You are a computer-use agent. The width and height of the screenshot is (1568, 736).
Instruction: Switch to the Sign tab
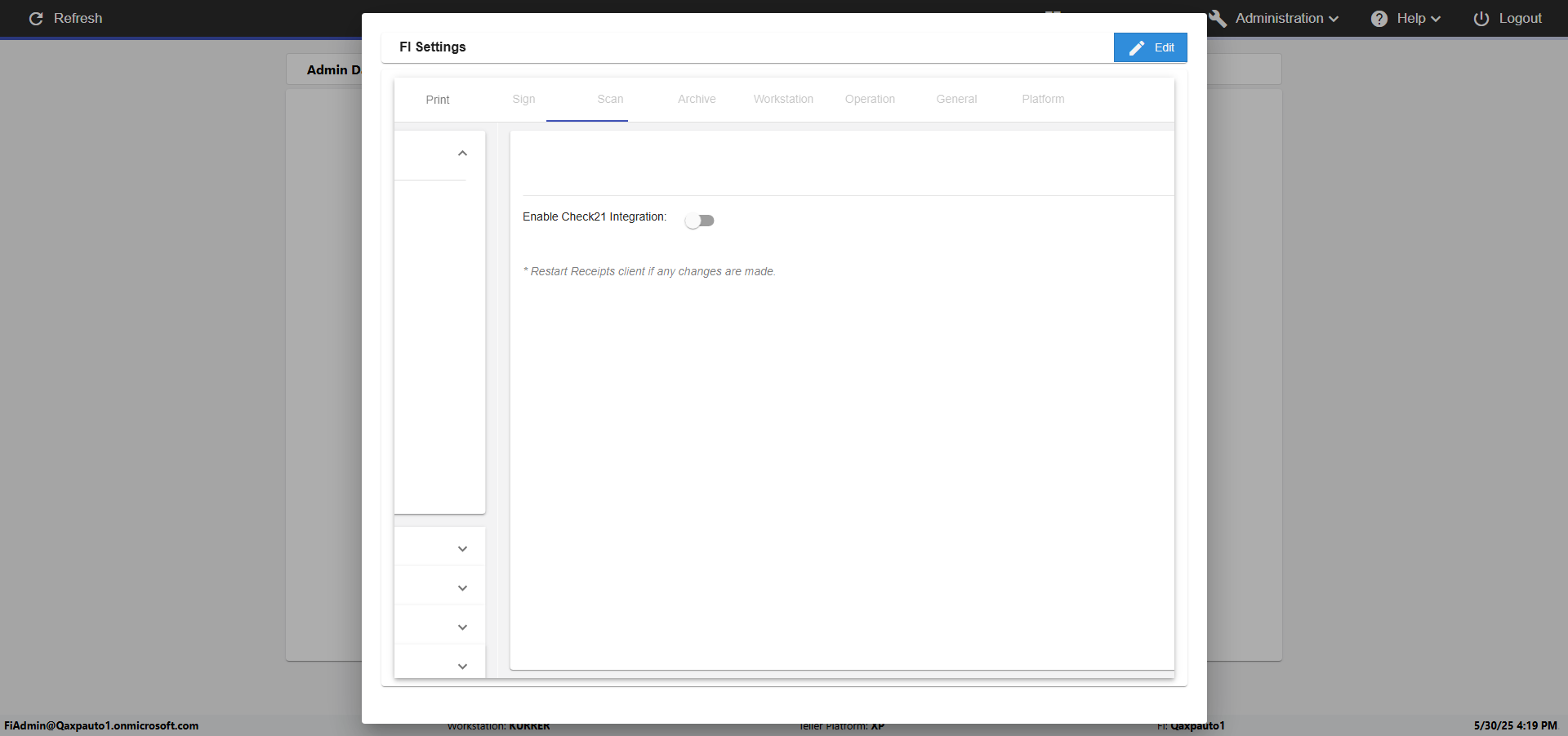(x=523, y=100)
